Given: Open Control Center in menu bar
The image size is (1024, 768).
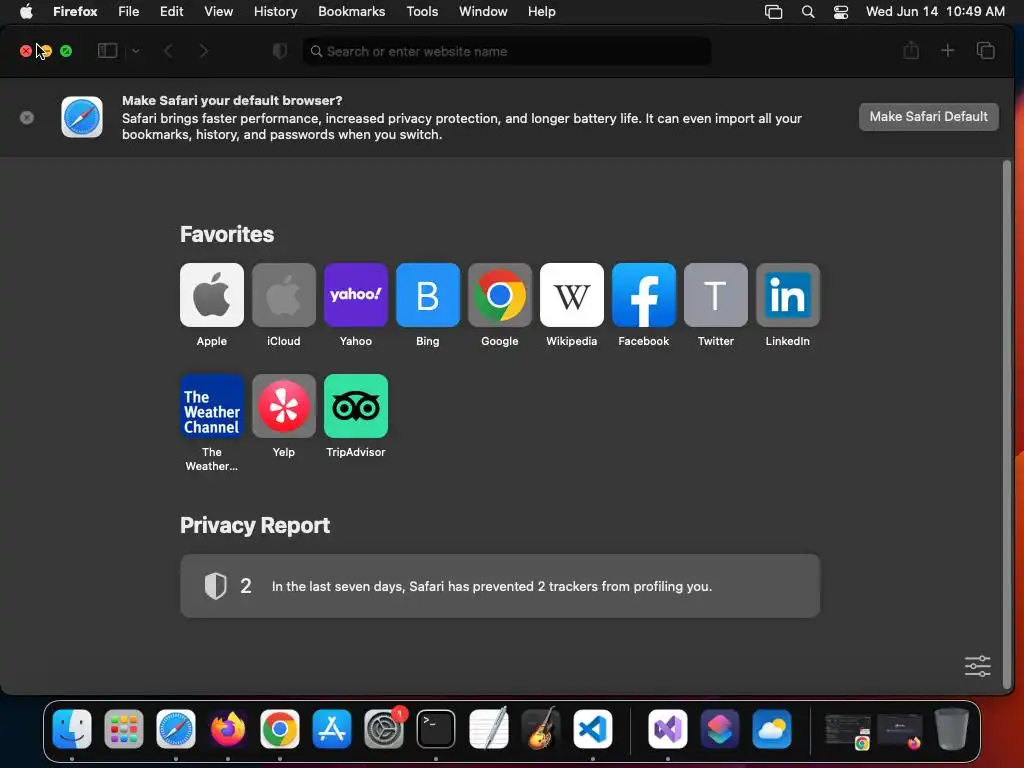Looking at the screenshot, I should click(x=840, y=12).
